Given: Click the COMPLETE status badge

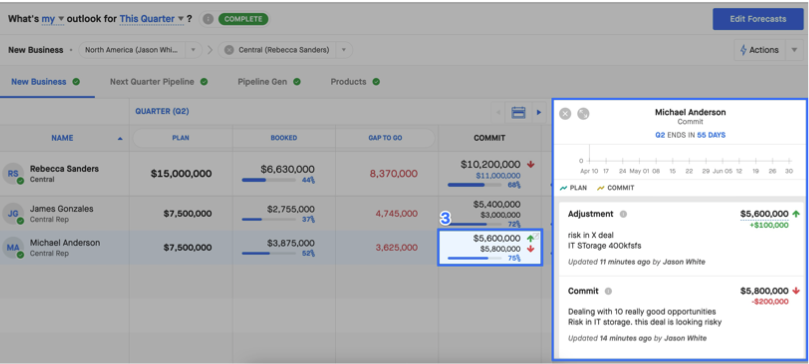Looking at the screenshot, I should [x=244, y=19].
